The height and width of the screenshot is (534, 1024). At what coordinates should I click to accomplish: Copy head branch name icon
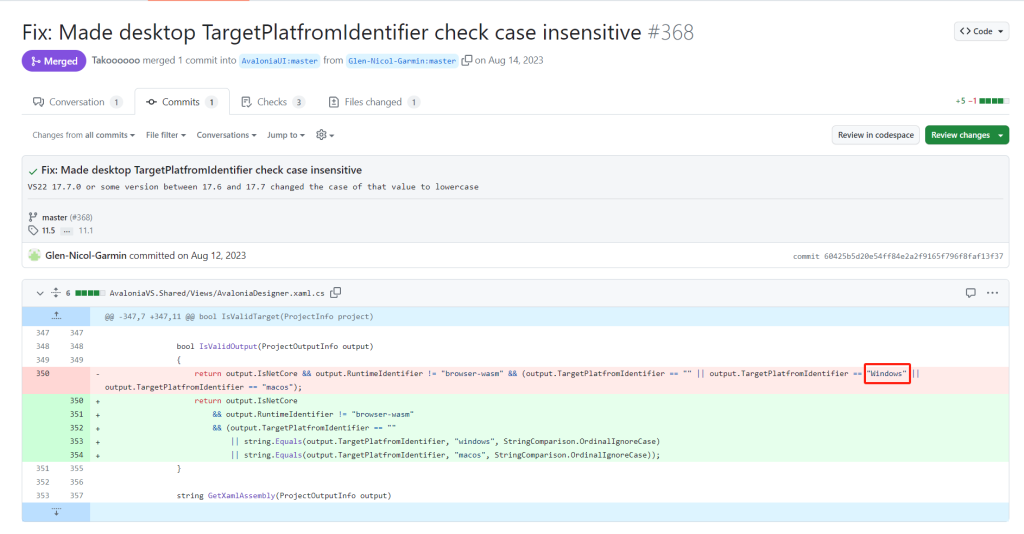[x=467, y=61]
